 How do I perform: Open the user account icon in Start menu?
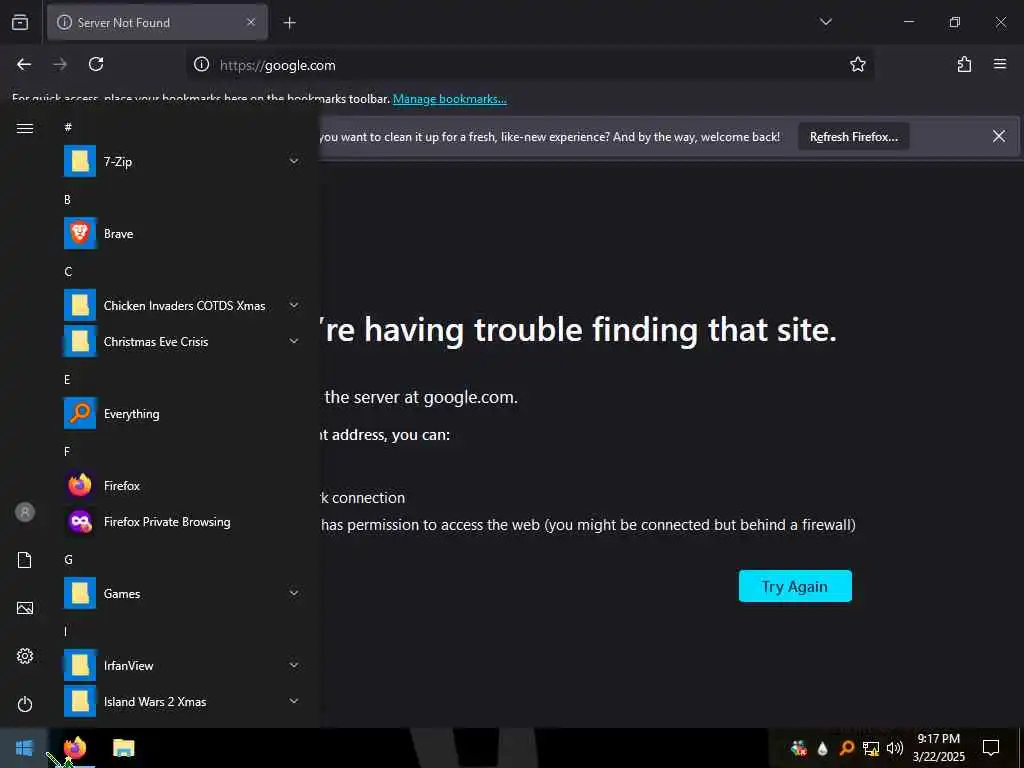click(25, 512)
